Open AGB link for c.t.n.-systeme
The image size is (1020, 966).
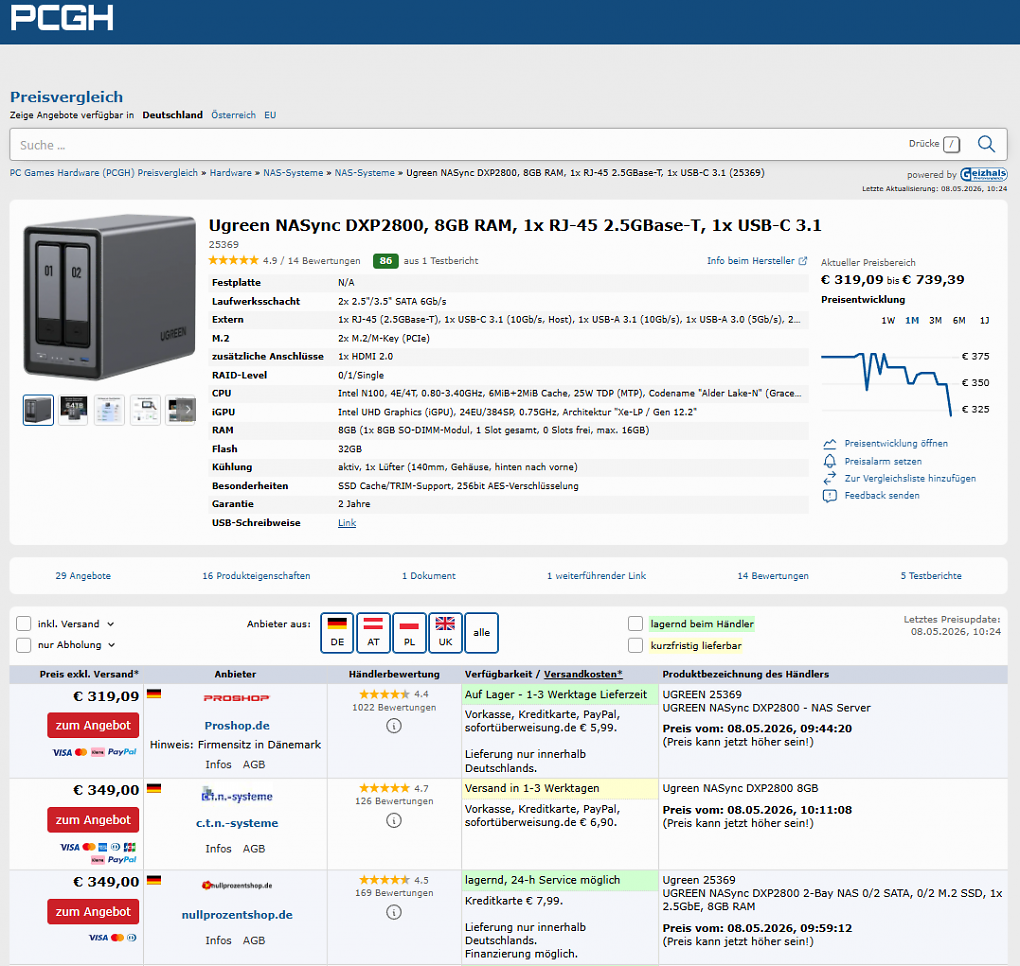[254, 849]
